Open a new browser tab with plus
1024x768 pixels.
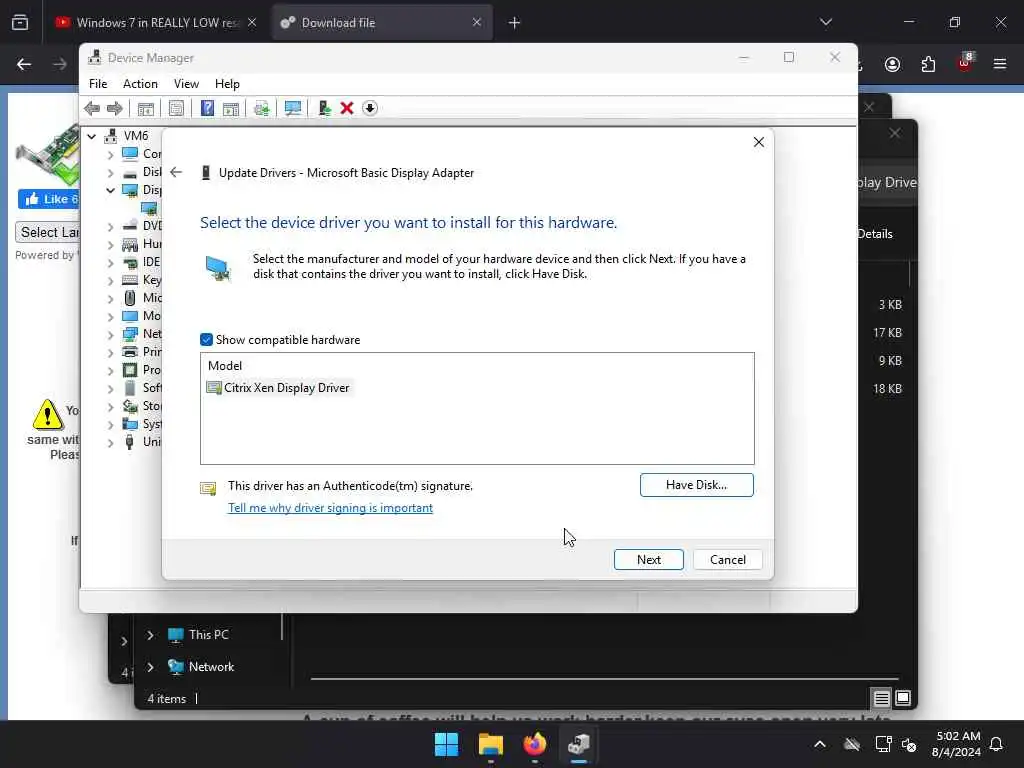[515, 23]
